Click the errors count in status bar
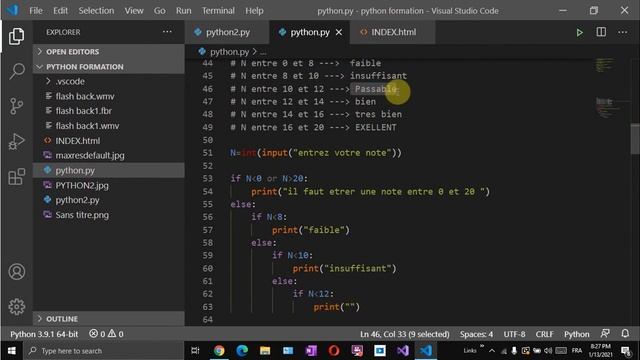 (x=97, y=334)
